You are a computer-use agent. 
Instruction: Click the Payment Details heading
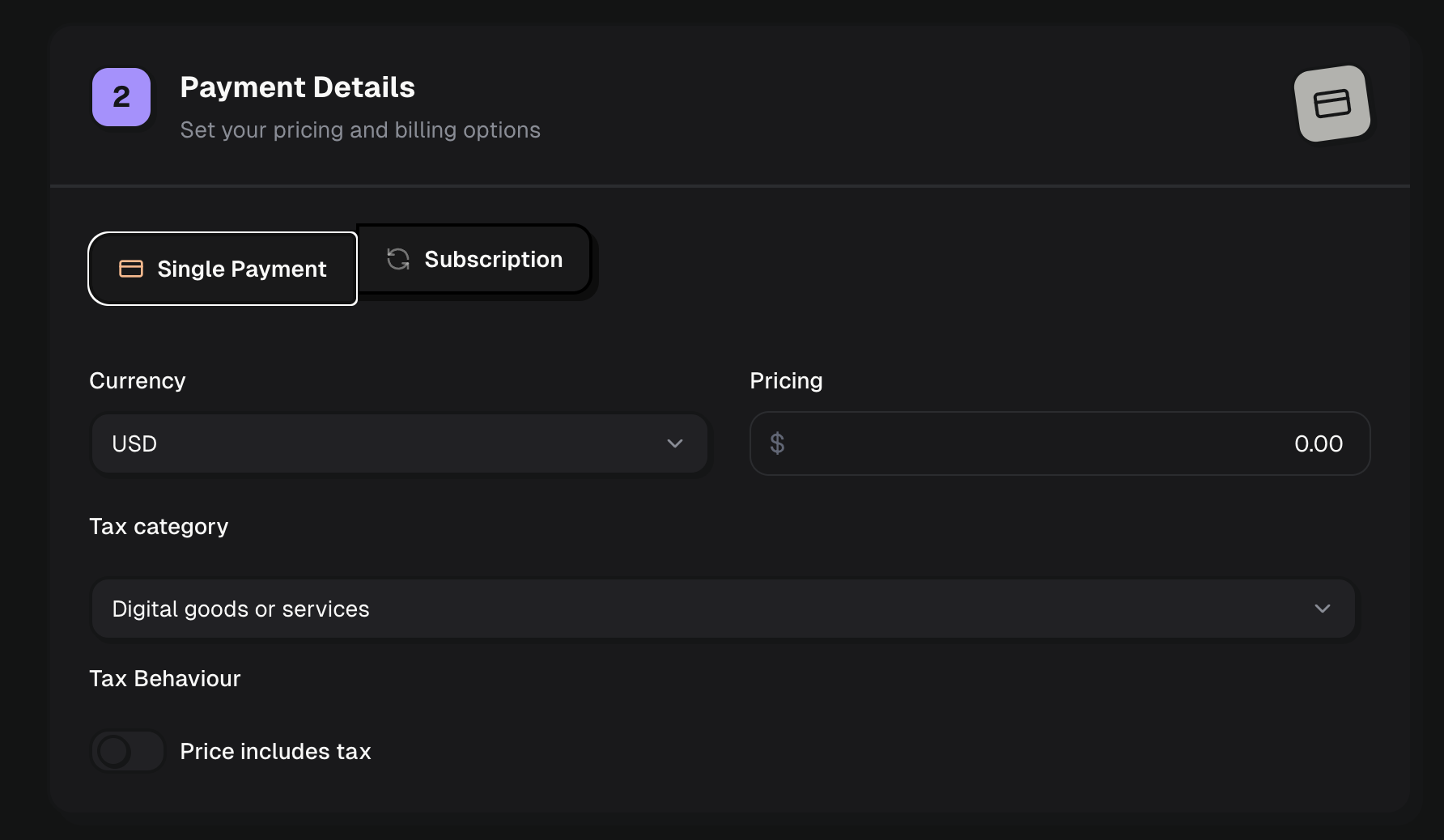297,87
